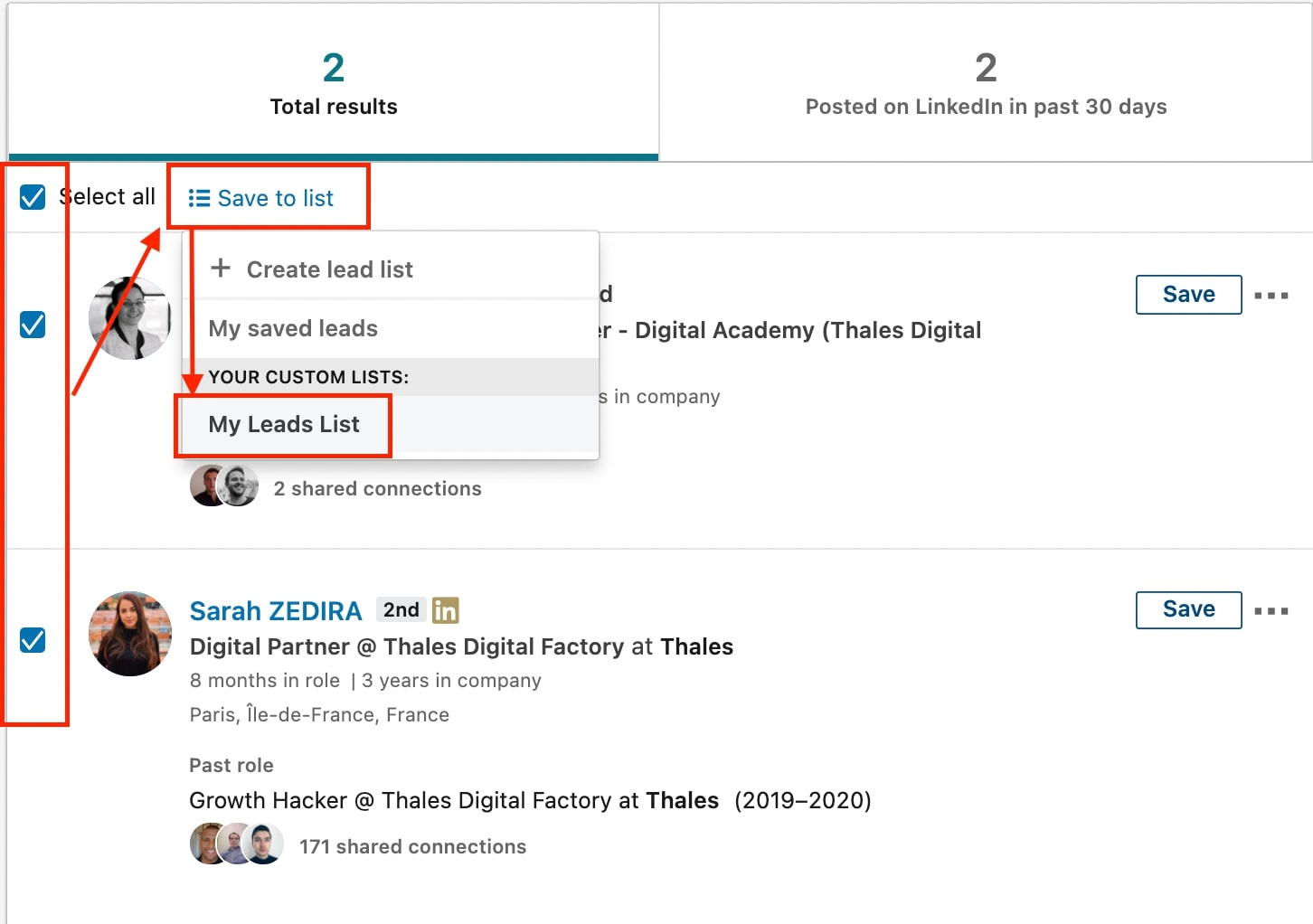This screenshot has width=1313, height=924.
Task: Save the first lead with Save button
Action: [x=1188, y=295]
